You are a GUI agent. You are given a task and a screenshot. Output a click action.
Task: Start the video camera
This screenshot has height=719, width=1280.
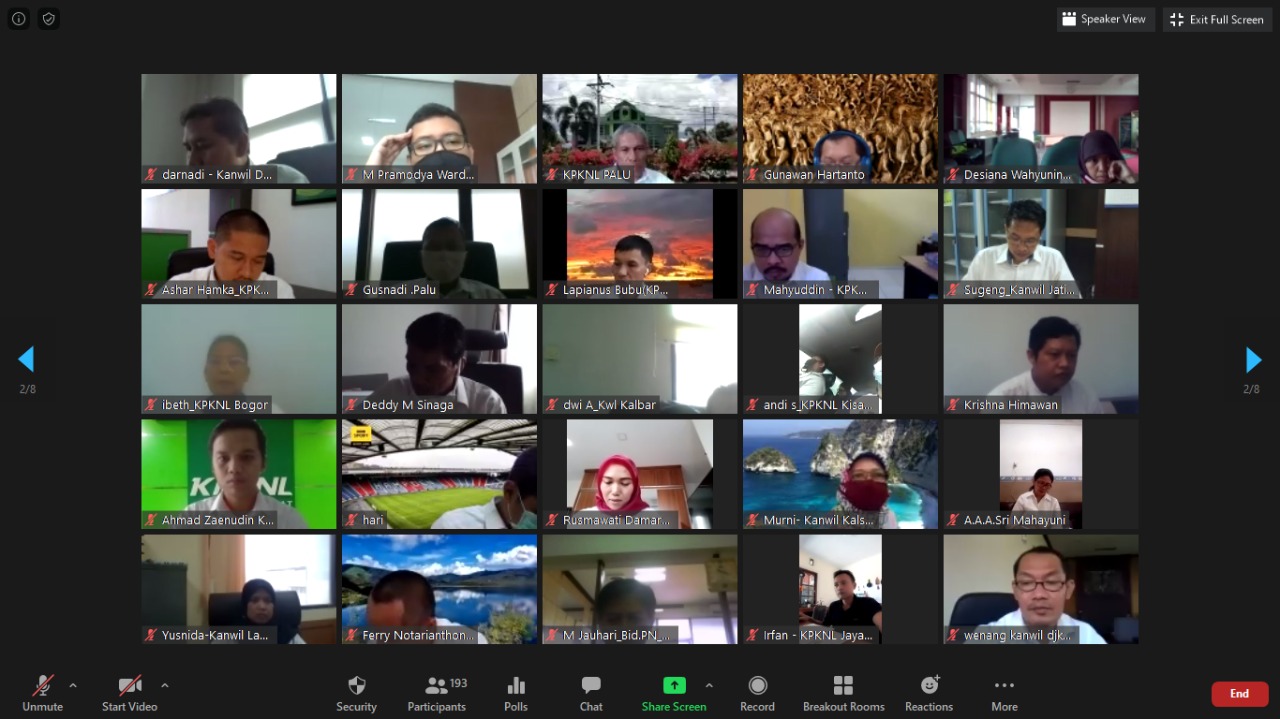tap(130, 693)
